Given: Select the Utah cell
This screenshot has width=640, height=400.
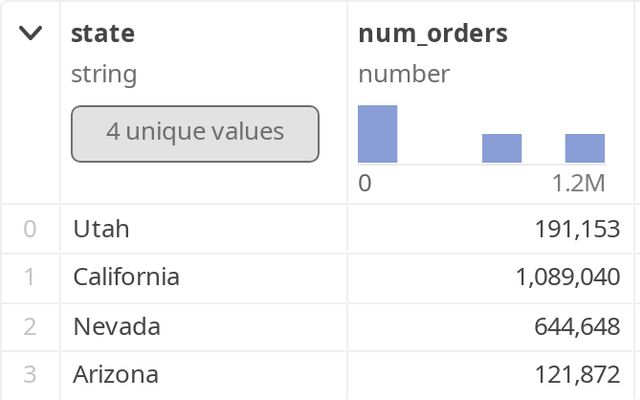Looking at the screenshot, I should click(102, 229).
